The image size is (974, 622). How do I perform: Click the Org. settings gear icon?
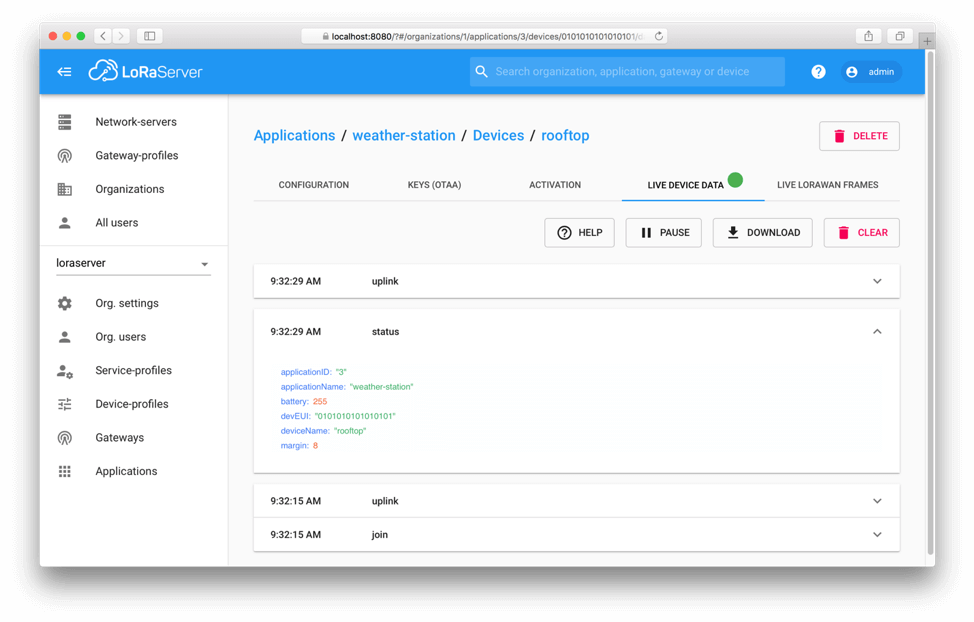pyautogui.click(x=65, y=303)
